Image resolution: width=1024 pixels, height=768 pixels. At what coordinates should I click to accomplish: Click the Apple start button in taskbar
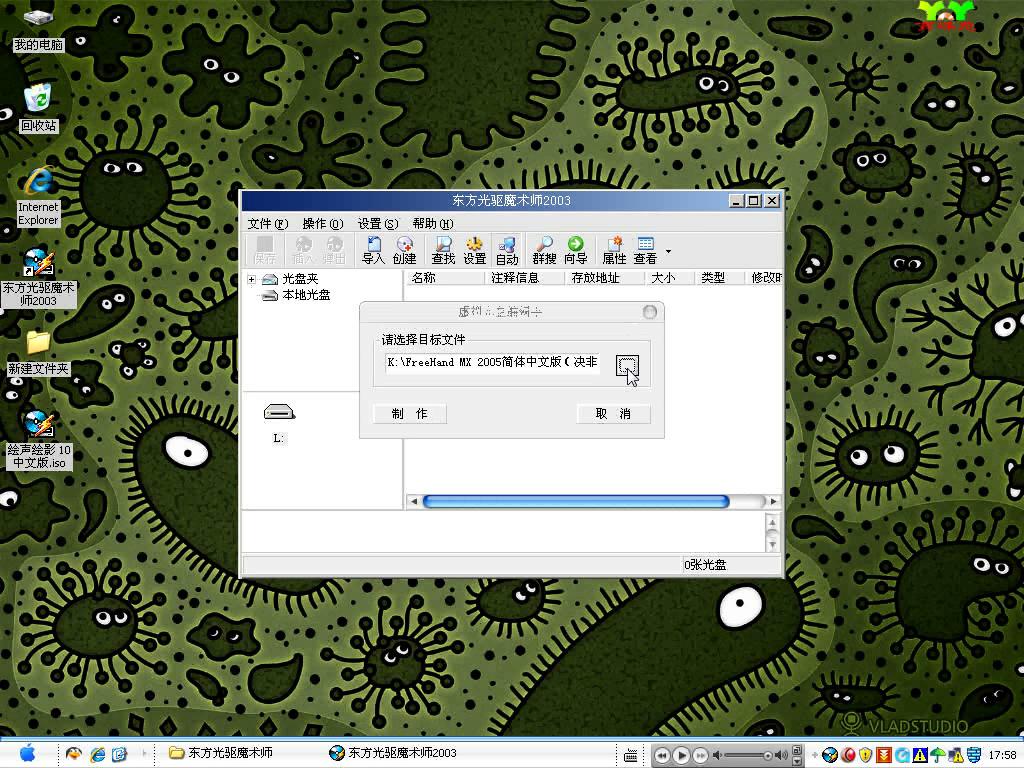27,754
